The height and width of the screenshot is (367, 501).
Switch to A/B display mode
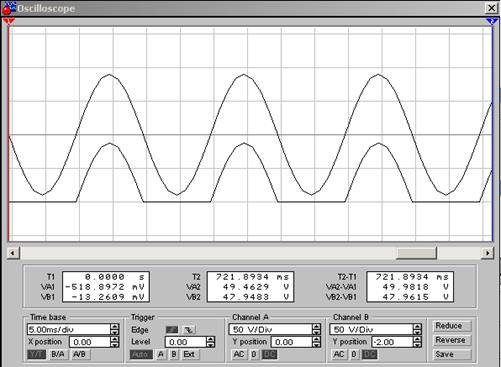[79, 354]
